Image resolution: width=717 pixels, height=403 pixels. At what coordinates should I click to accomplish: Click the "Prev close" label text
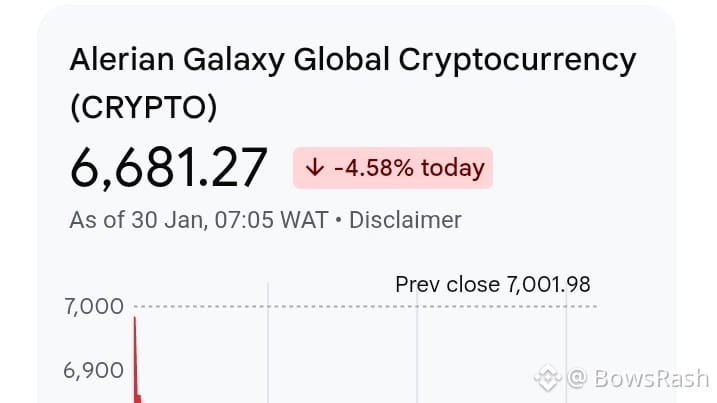point(446,284)
